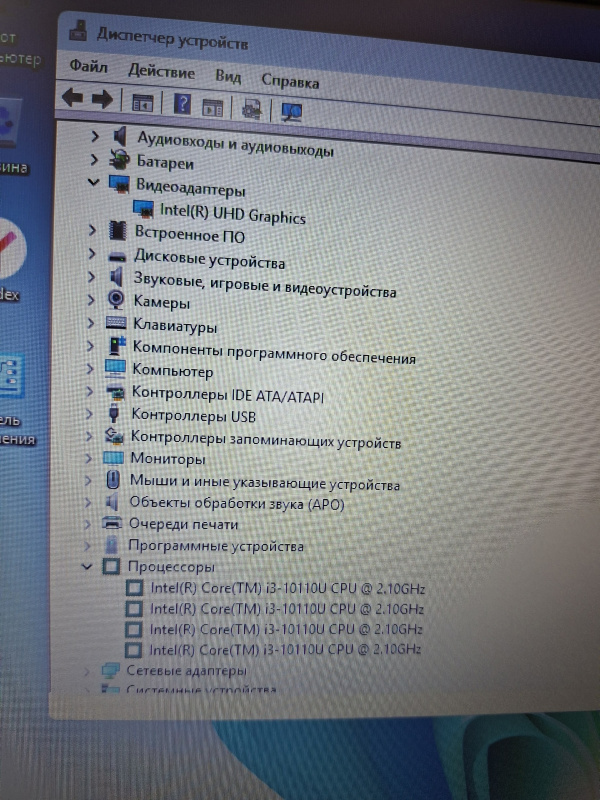This screenshot has width=600, height=800.
Task: Click the Back arrow toolbar button
Action: 72,97
